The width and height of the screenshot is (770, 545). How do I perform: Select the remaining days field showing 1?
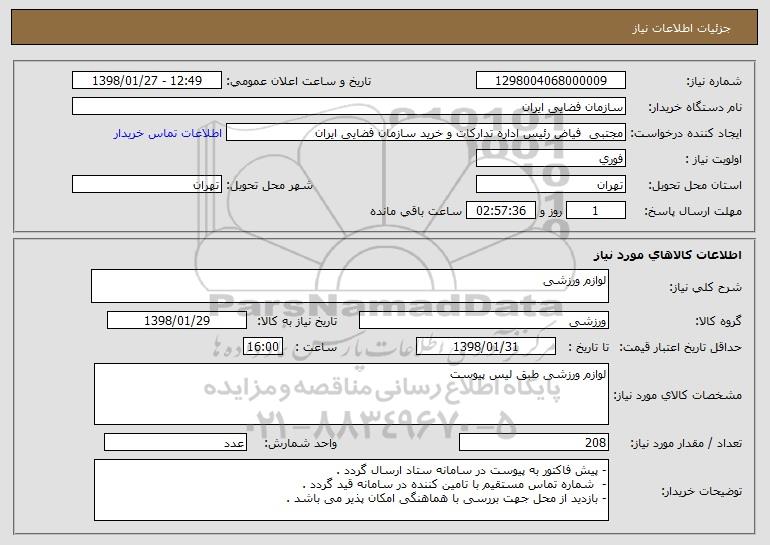[x=596, y=211]
